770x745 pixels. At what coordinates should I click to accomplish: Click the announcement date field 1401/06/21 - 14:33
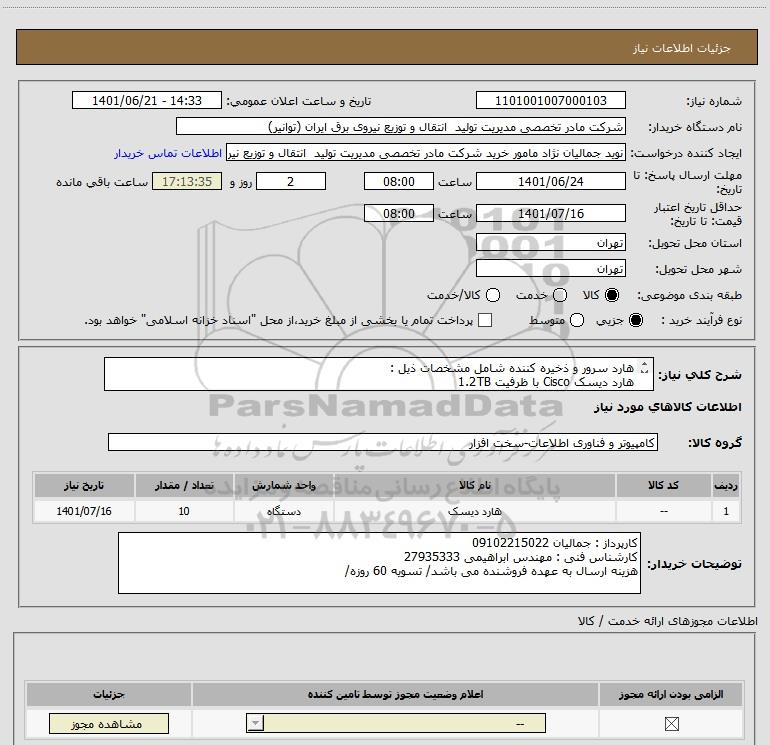pos(147,100)
